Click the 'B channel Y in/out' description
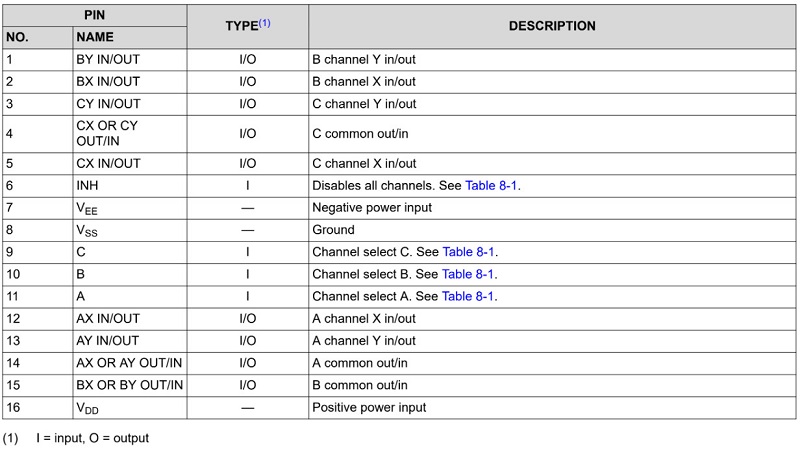Viewport: 800px width, 451px height. tap(364, 60)
